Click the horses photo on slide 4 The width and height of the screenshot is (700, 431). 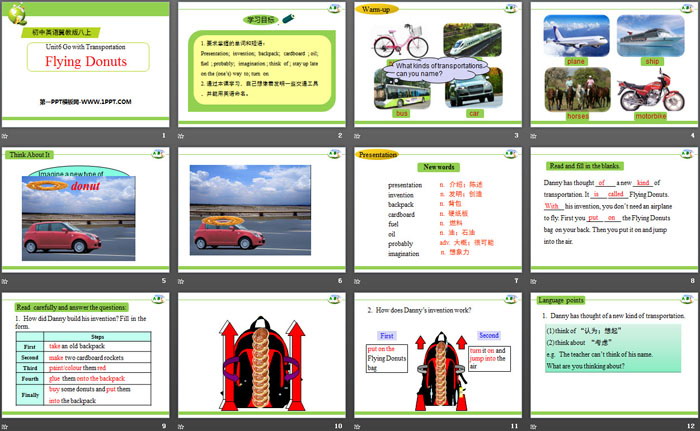[x=576, y=90]
